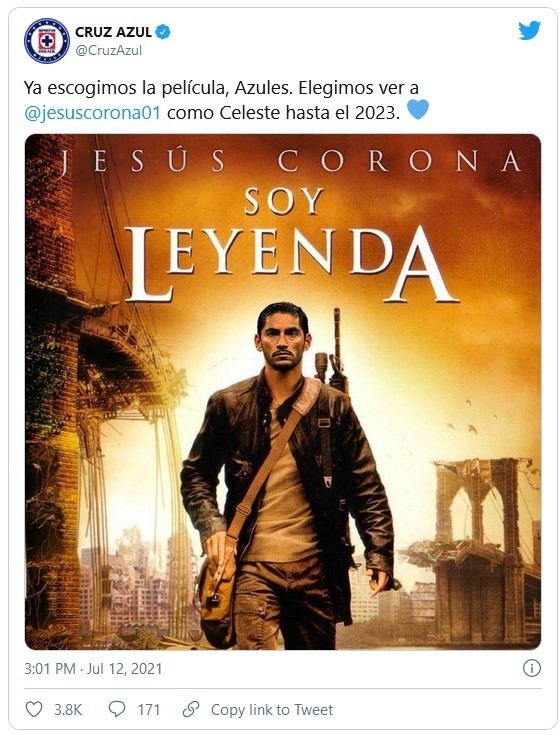Like the tweet with heart icon

tap(34, 709)
